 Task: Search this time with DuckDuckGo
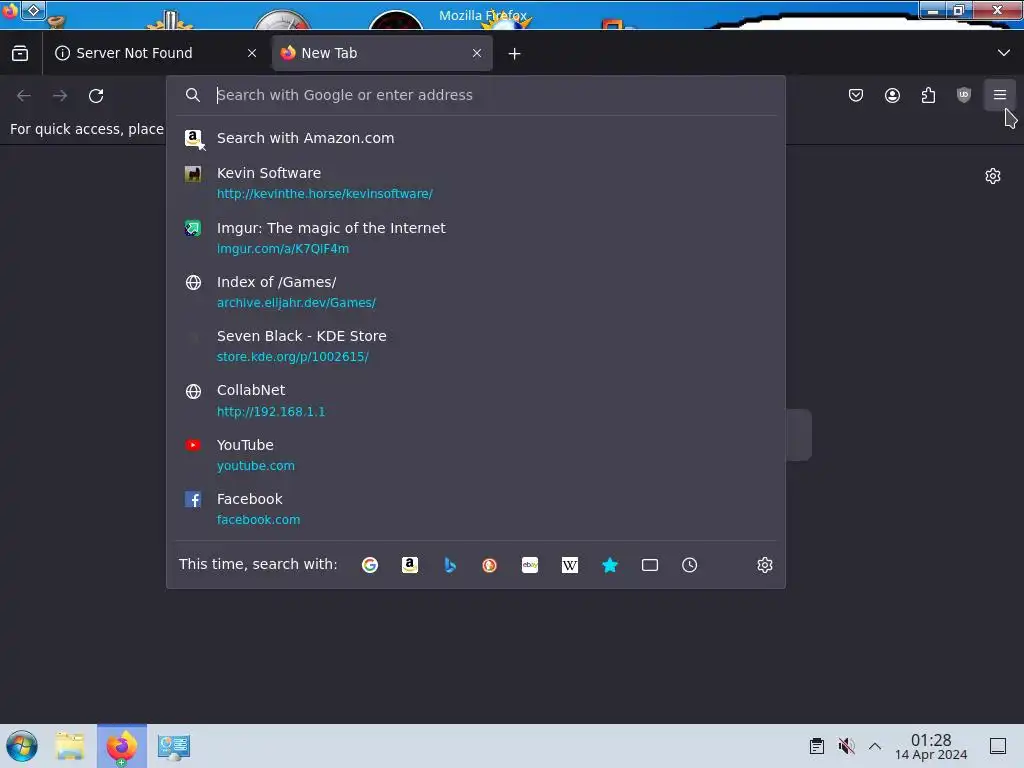(489, 565)
